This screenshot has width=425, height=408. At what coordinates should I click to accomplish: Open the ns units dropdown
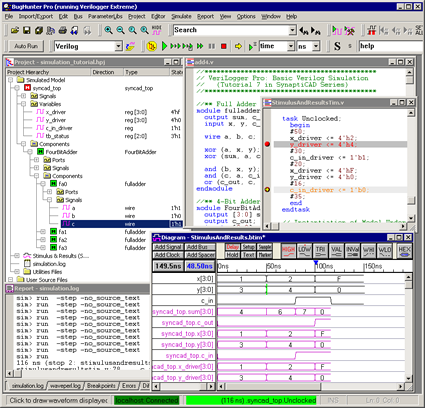(x=316, y=46)
